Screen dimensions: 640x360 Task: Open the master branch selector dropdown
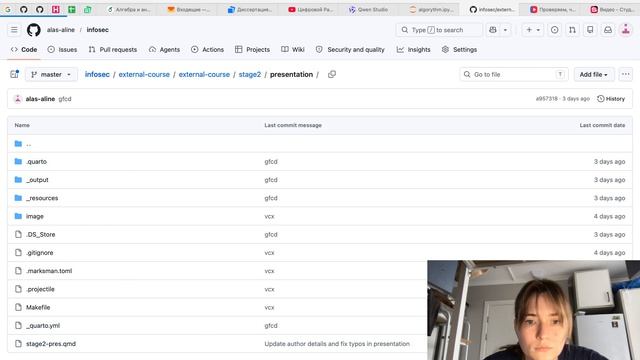coord(51,74)
